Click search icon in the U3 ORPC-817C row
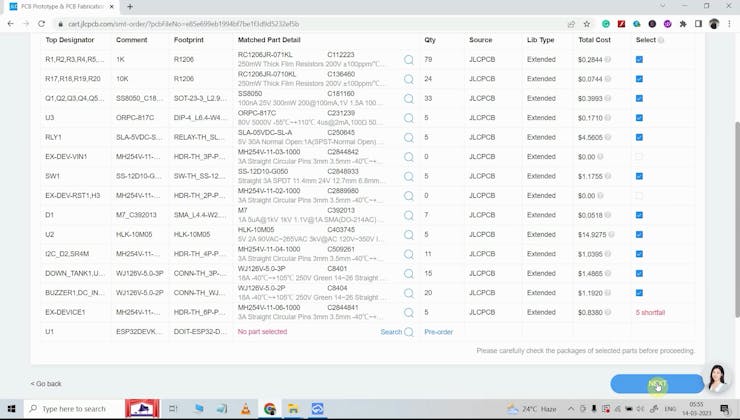Viewport: 740px width, 420px height. coord(408,118)
